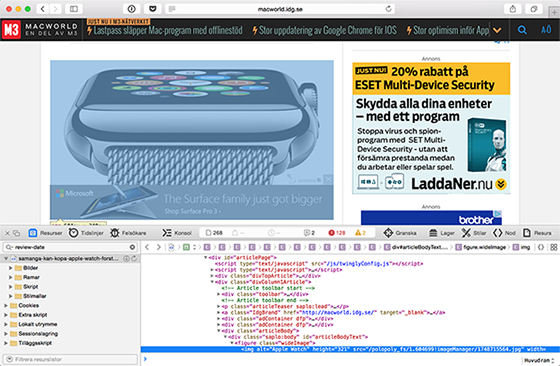Expand the Bilder folder

pyautogui.click(x=10, y=268)
